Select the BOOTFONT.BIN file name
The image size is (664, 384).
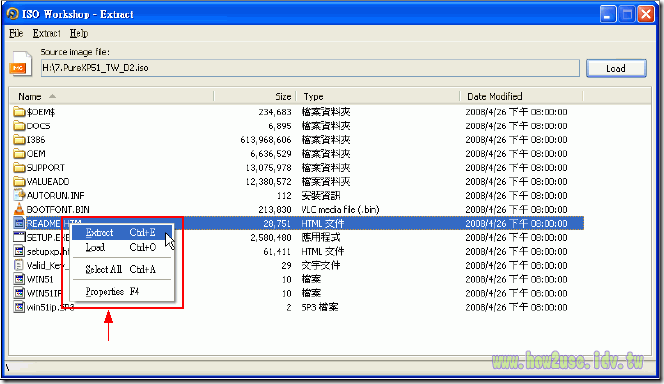tap(58, 210)
